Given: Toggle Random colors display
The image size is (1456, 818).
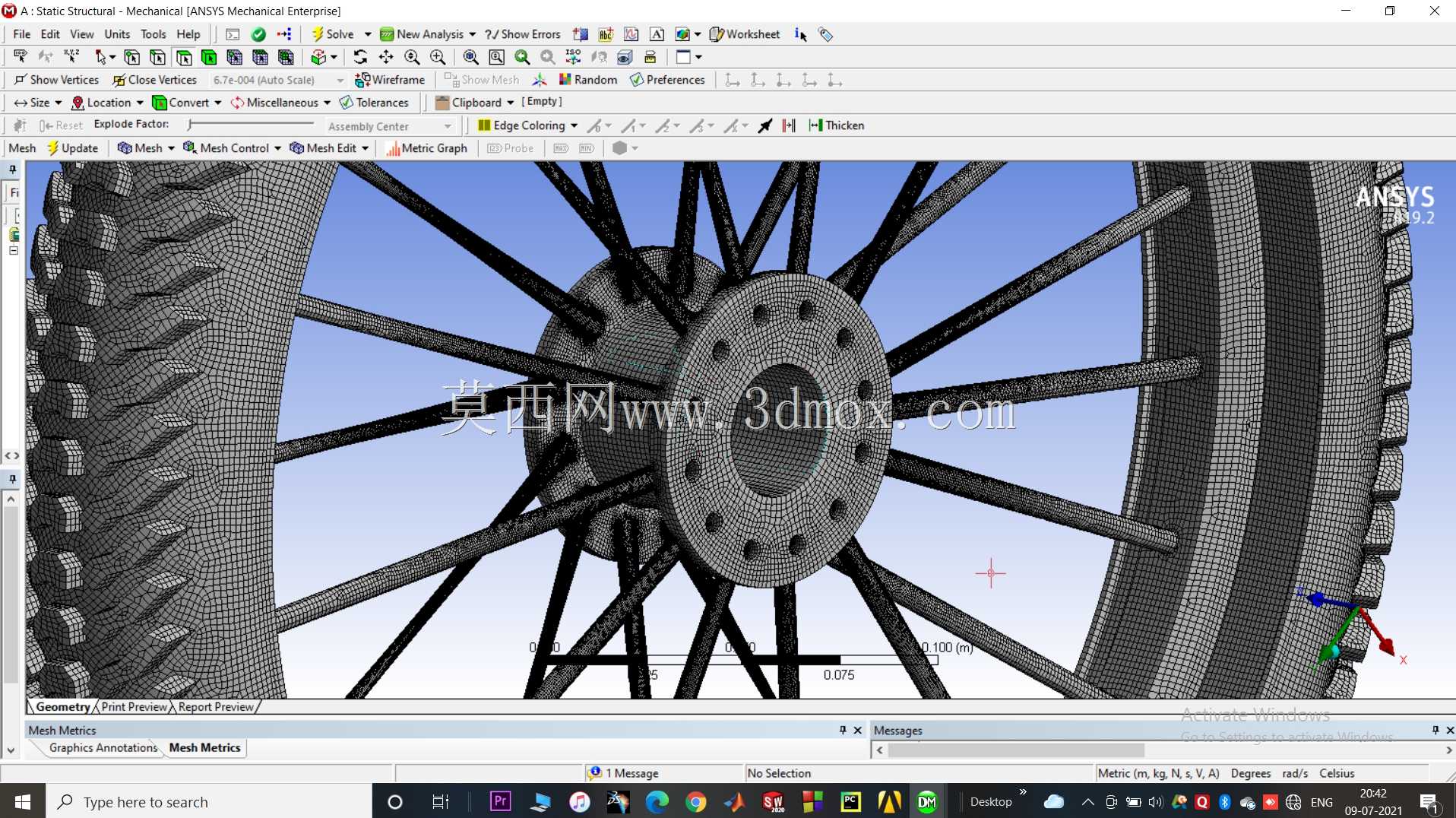Looking at the screenshot, I should pos(587,80).
